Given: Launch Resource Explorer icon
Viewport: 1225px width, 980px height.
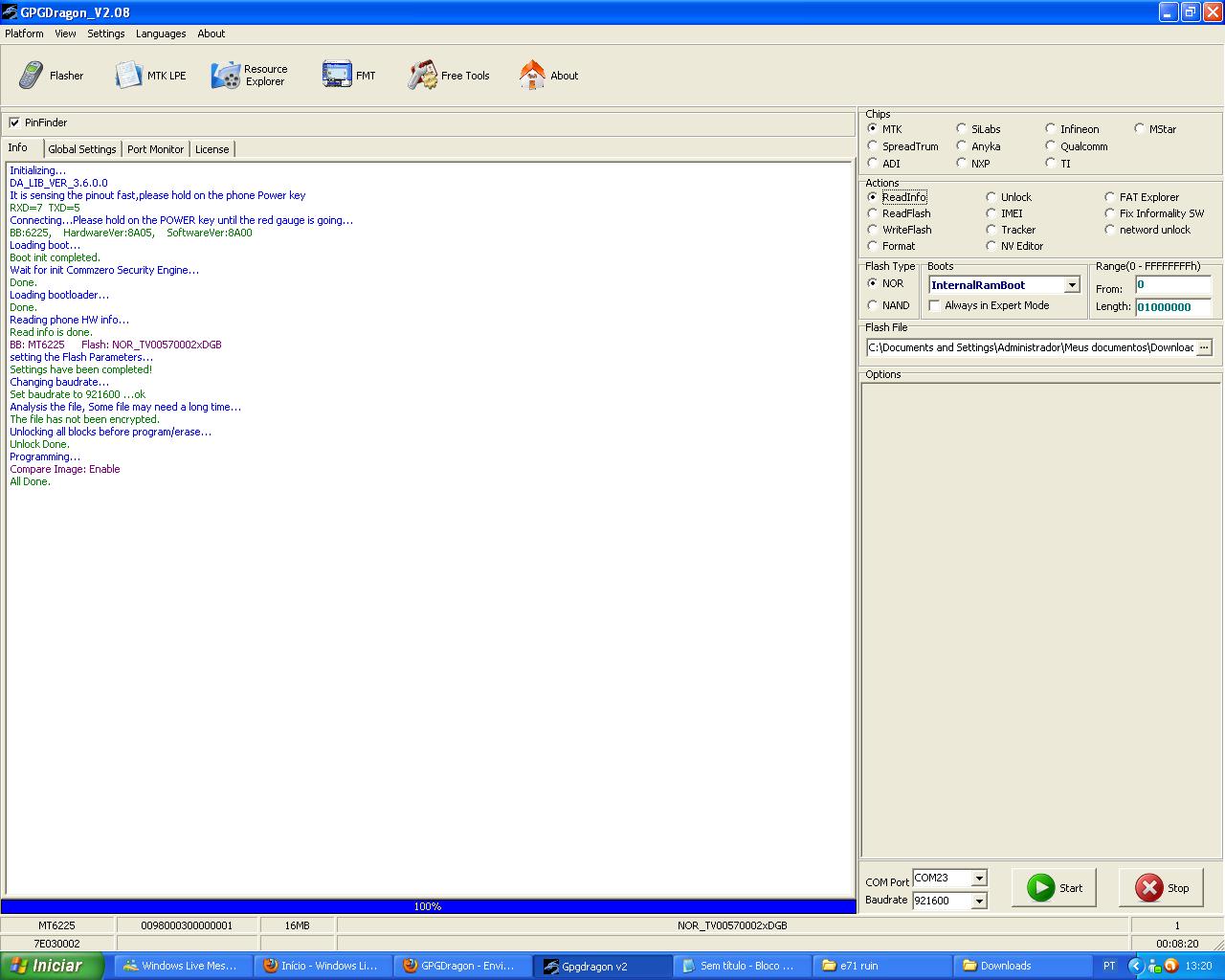Looking at the screenshot, I should coord(226,75).
